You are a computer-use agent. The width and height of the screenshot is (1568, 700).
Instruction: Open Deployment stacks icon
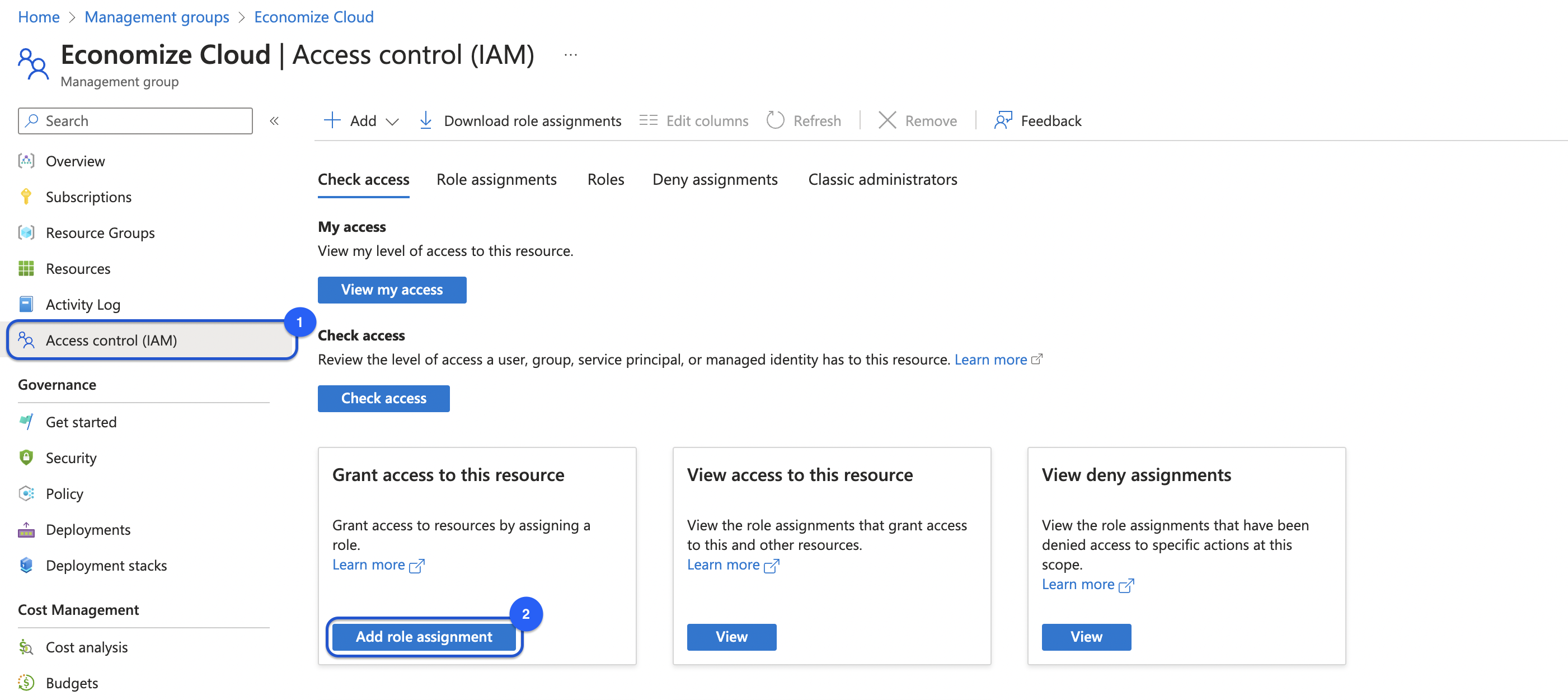[26, 566]
